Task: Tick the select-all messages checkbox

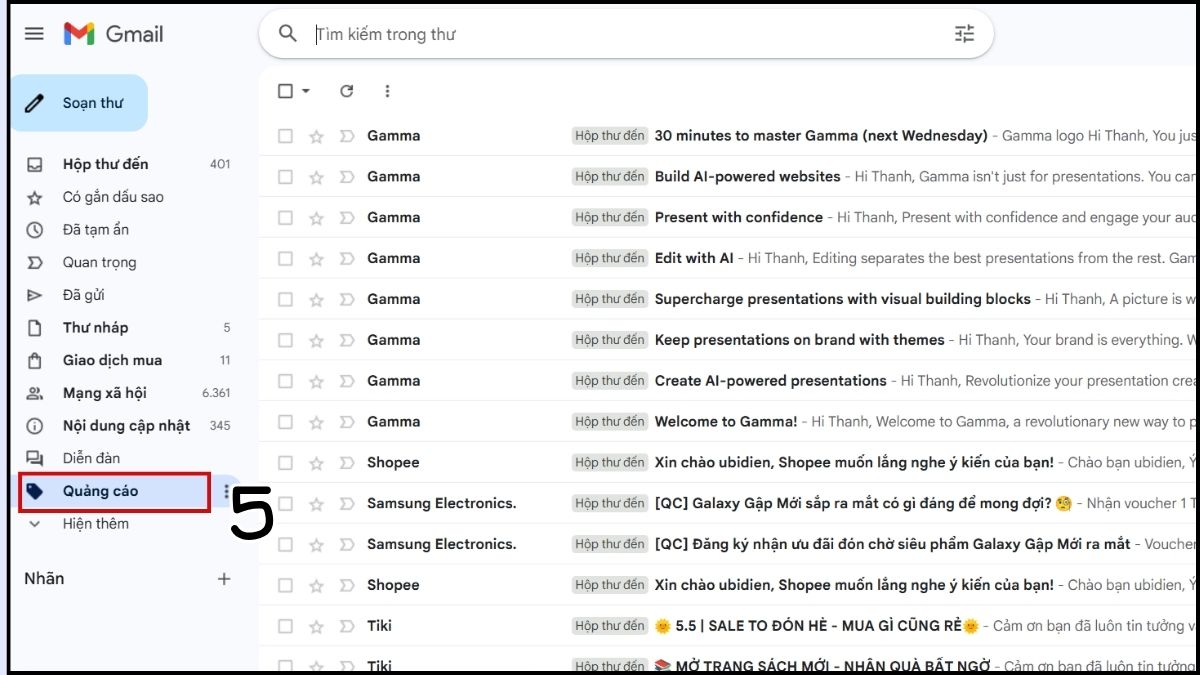Action: 283,91
